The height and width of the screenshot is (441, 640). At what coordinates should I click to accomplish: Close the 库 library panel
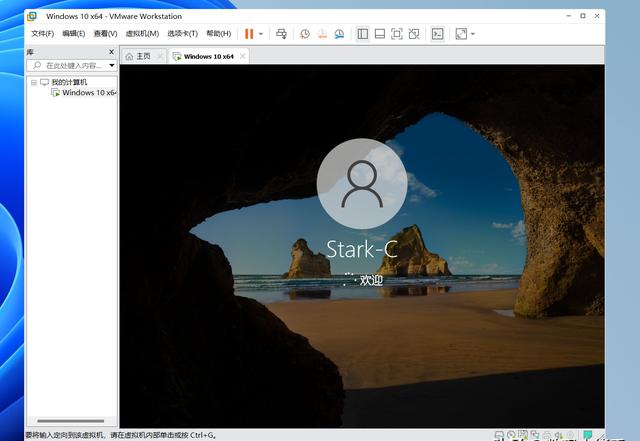(111, 52)
